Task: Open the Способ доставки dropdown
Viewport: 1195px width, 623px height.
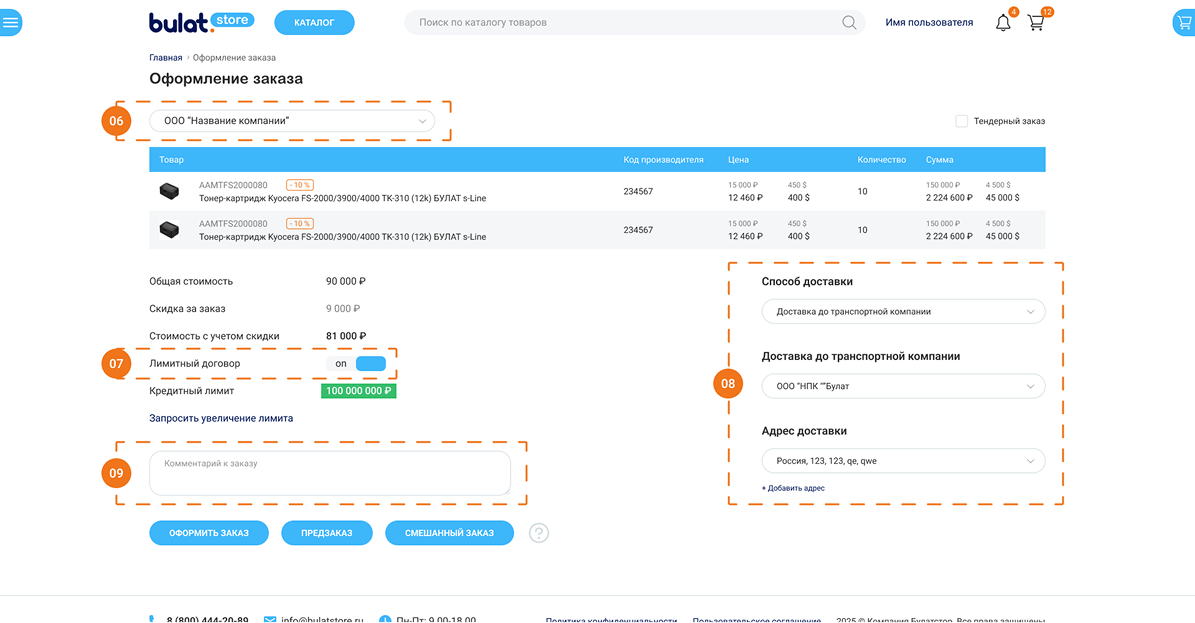Action: pyautogui.click(x=903, y=312)
